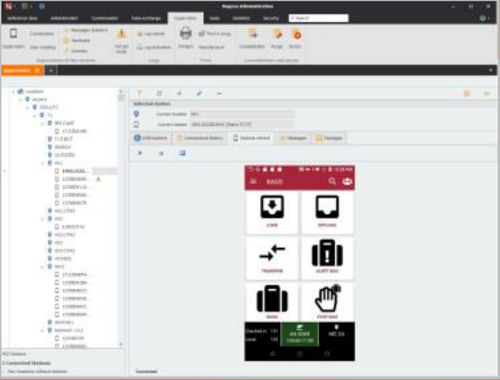The height and width of the screenshot is (380, 500).
Task: Click the Purge icon in ribbon
Action: coord(277,34)
